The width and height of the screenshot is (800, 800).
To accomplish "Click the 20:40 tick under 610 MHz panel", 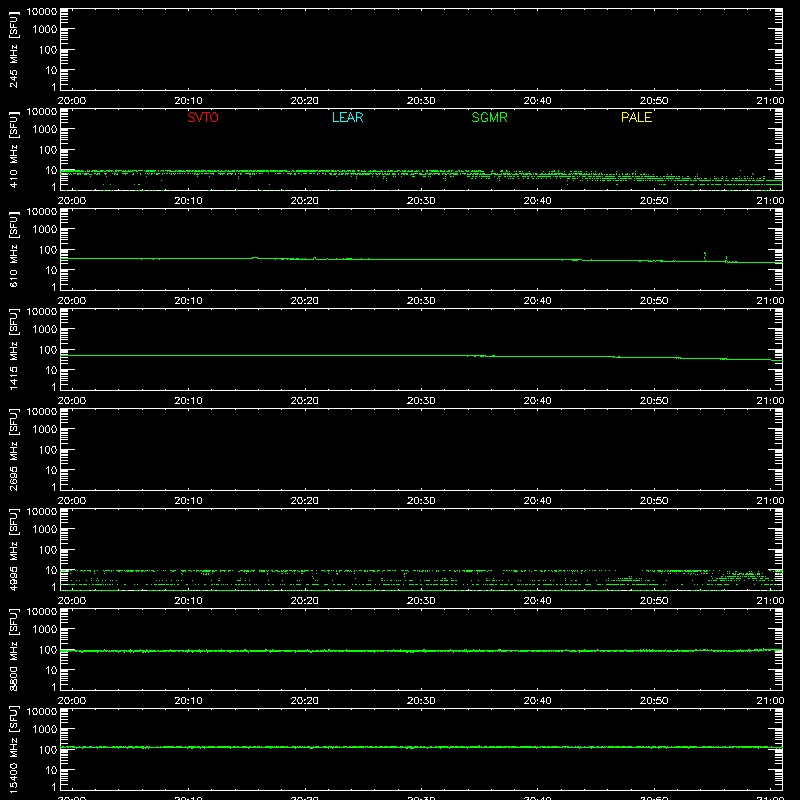I will (537, 301).
